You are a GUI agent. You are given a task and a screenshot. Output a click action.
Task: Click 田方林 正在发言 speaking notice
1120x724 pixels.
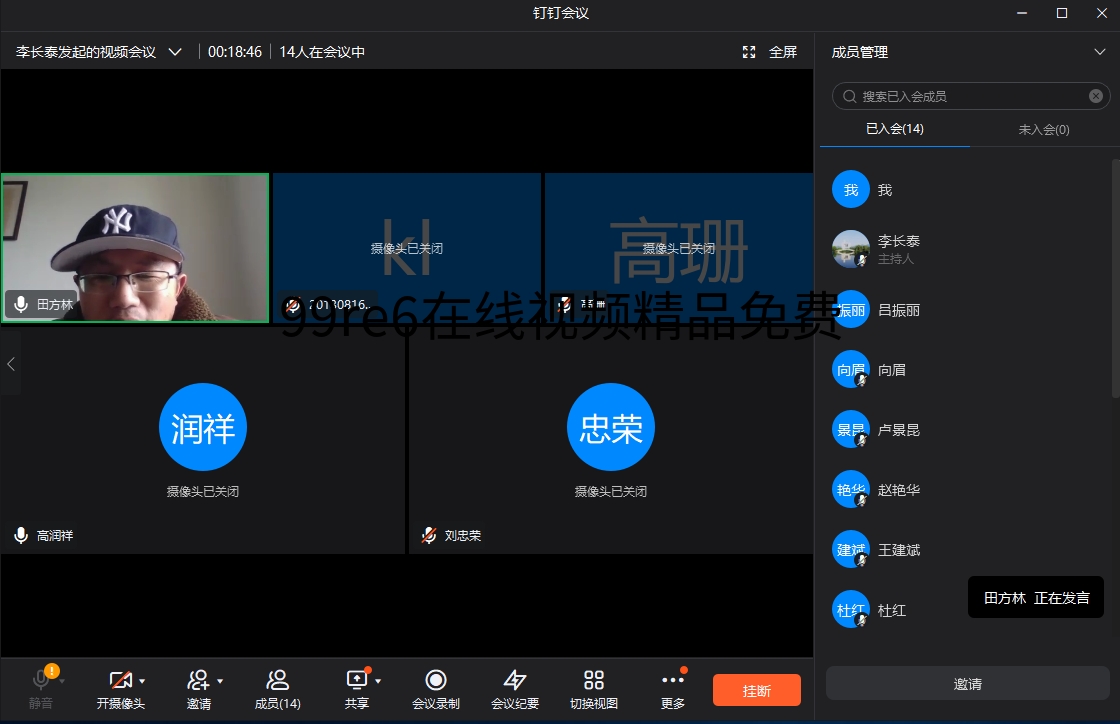point(1036,598)
